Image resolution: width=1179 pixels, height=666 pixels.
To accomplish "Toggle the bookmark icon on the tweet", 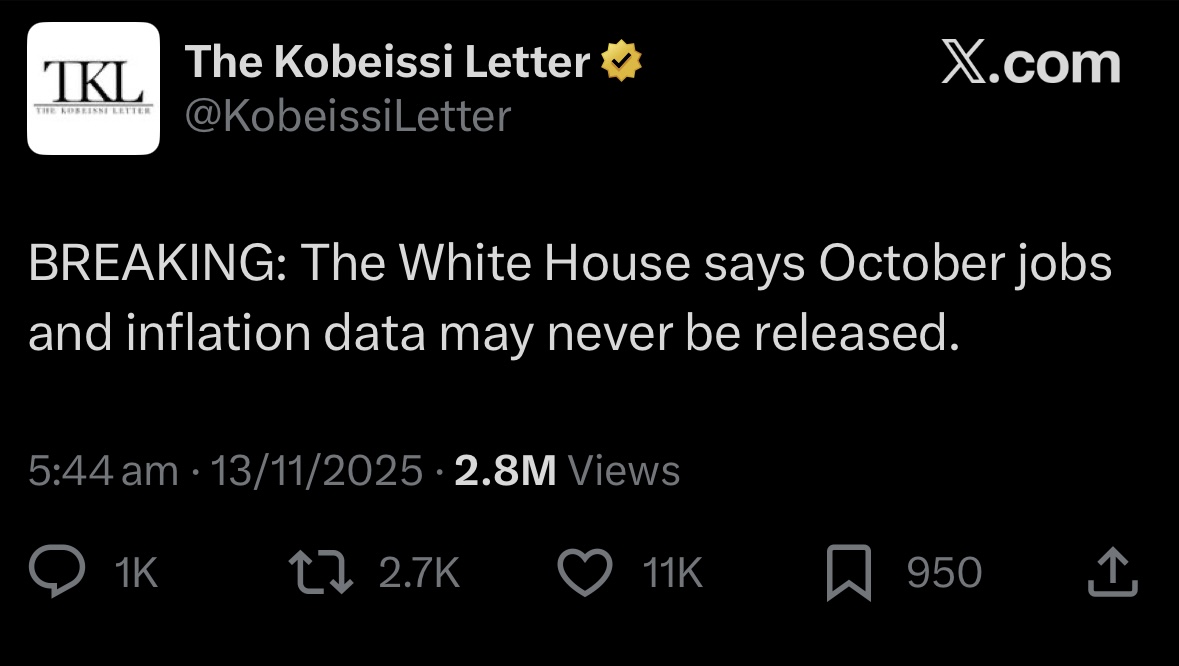I will 849,574.
